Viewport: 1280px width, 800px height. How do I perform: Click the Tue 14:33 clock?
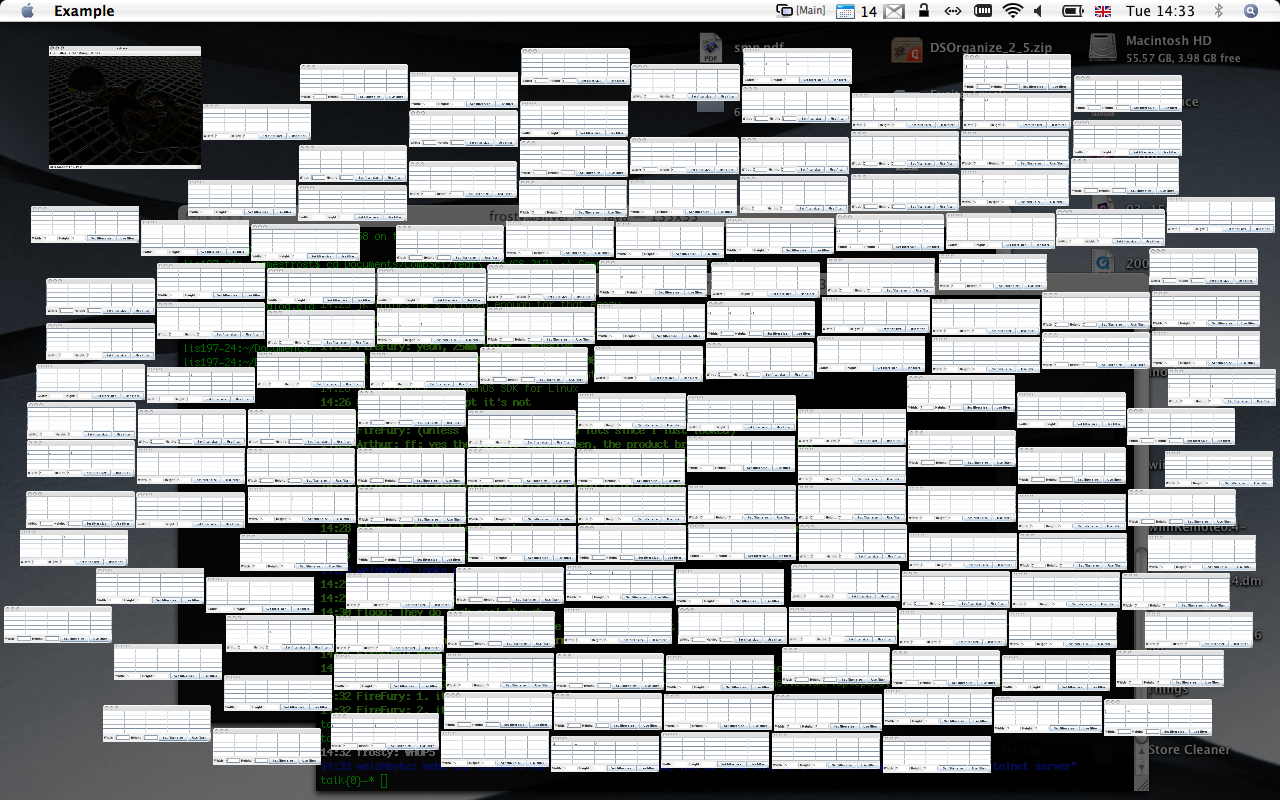pos(1160,11)
